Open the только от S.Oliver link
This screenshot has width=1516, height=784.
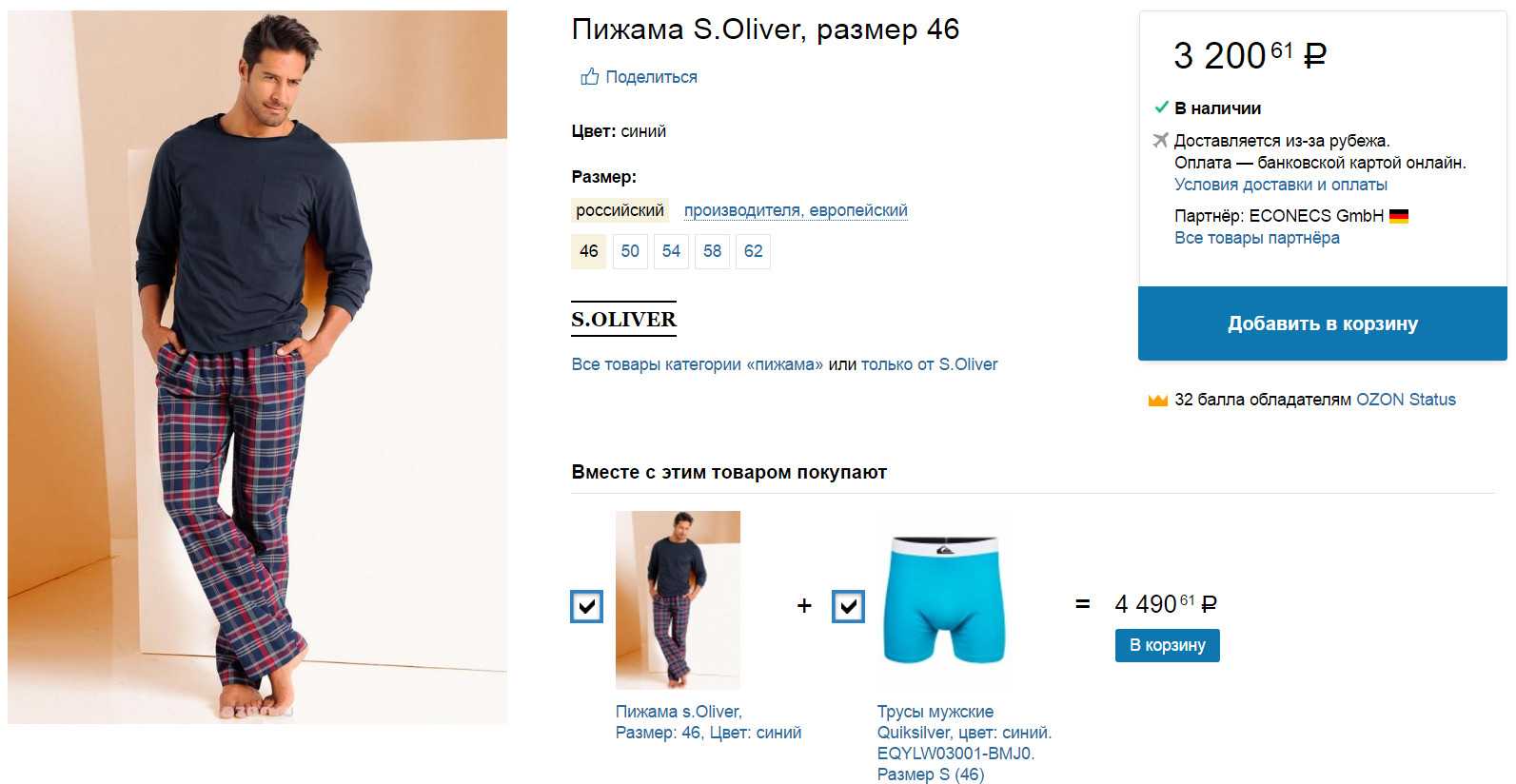[x=929, y=364]
